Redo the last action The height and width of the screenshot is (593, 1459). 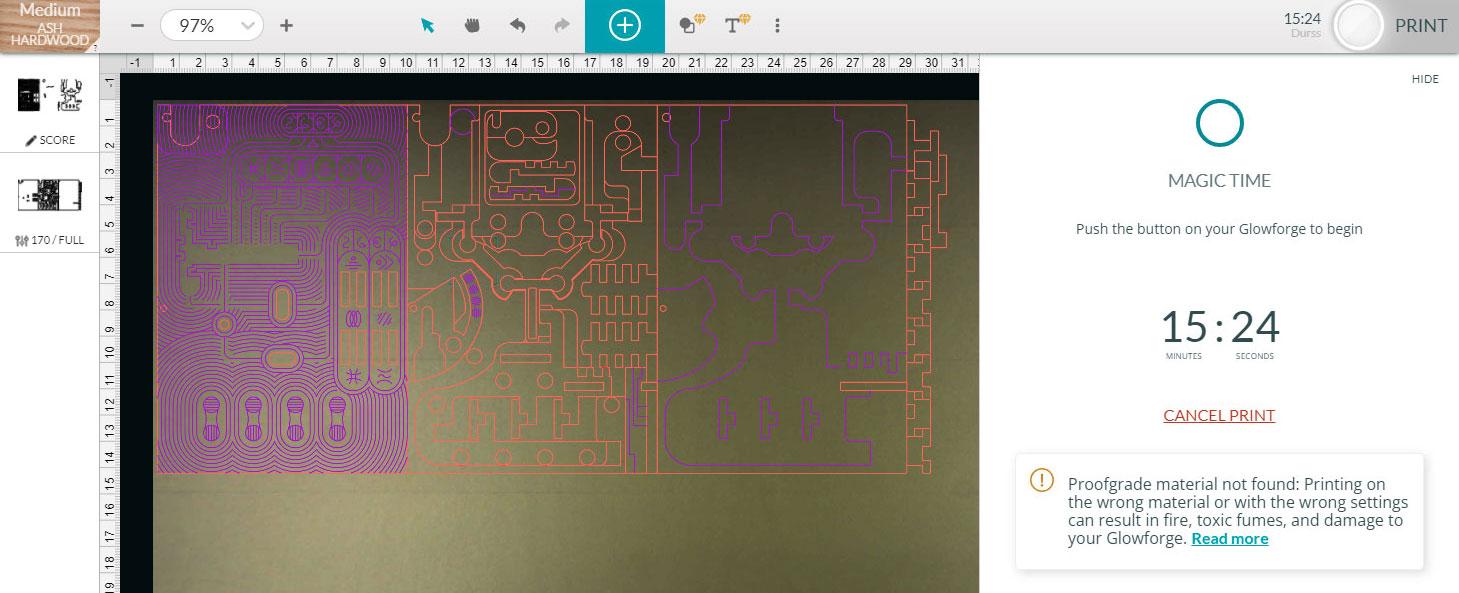pyautogui.click(x=561, y=25)
